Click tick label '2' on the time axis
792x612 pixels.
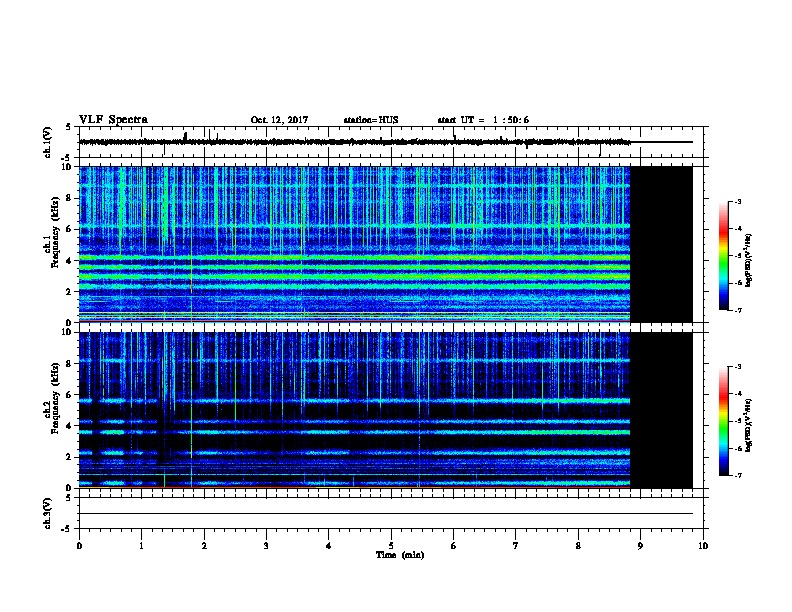(x=204, y=546)
